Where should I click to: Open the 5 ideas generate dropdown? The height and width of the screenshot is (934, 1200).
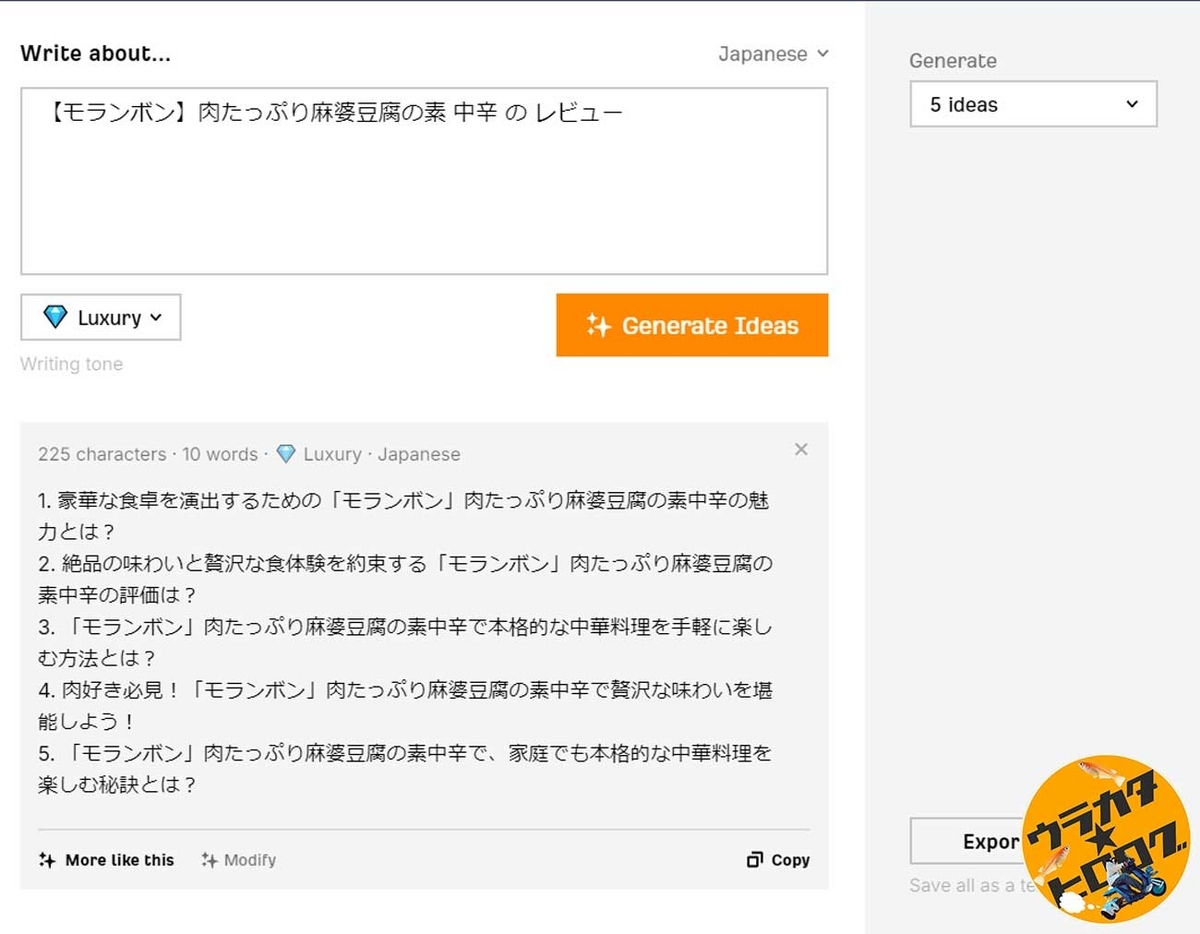coord(1033,104)
